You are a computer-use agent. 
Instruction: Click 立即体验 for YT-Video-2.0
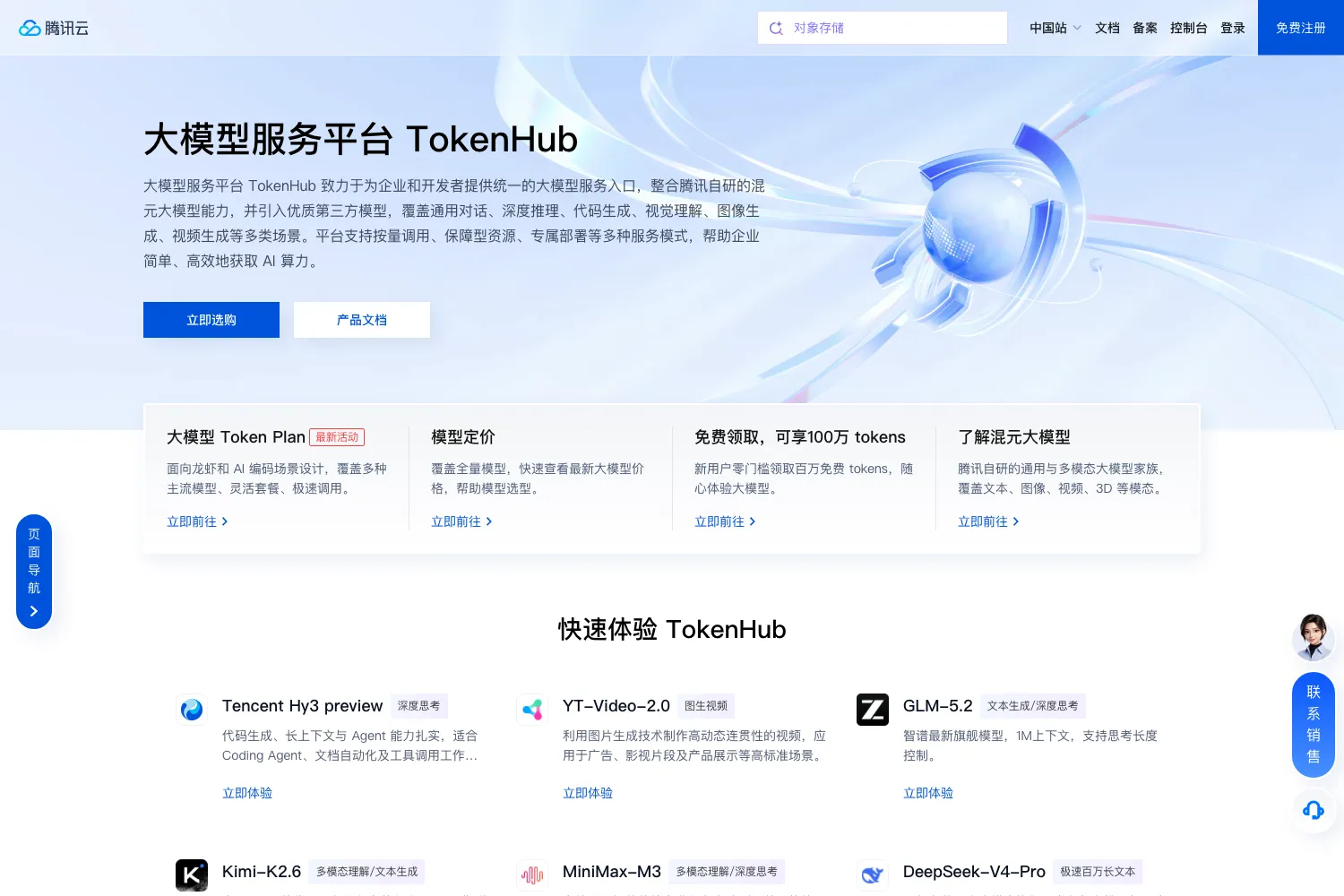pos(588,793)
